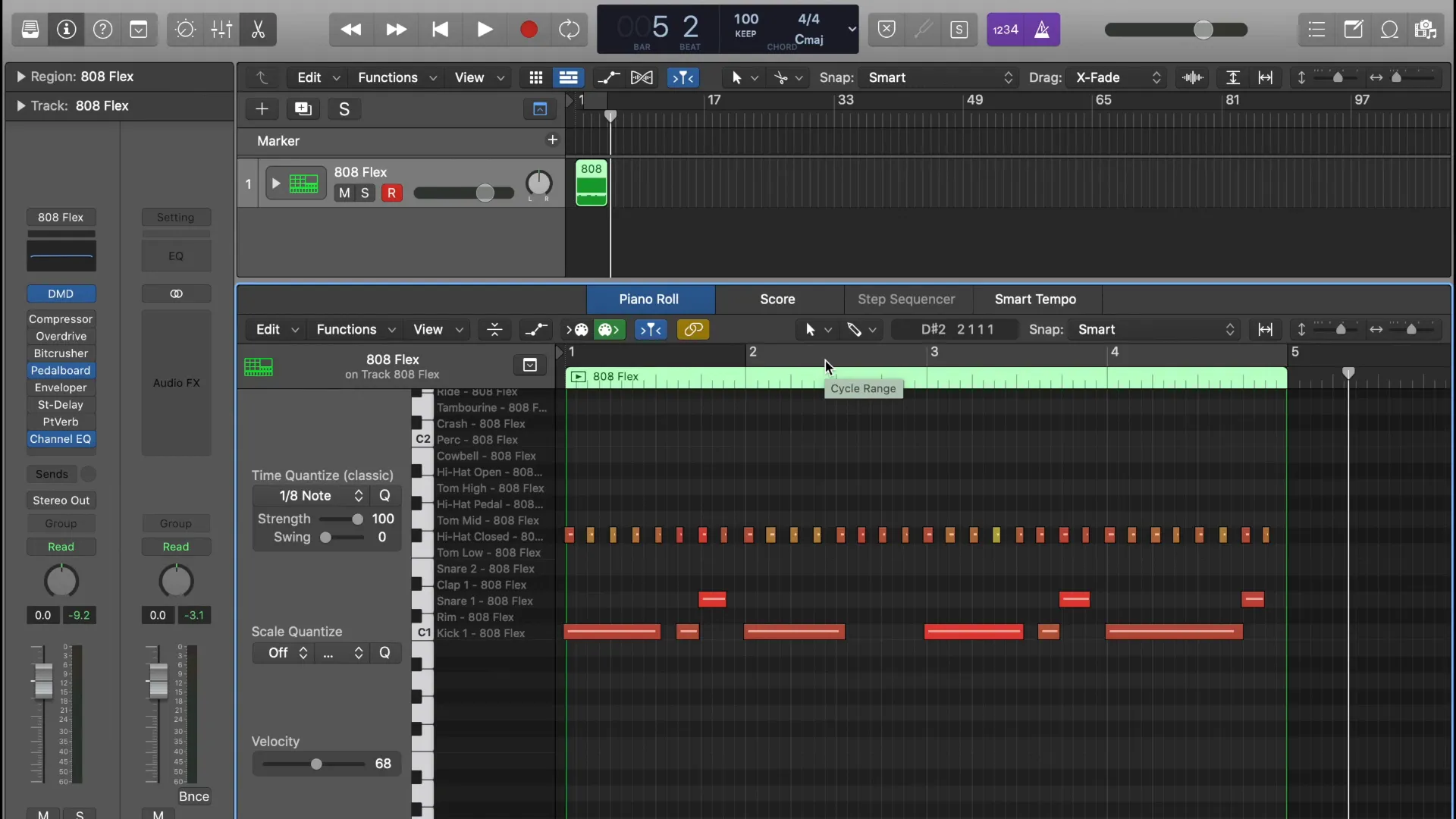Click the Piano Roll tab
The height and width of the screenshot is (819, 1456).
[x=649, y=298]
